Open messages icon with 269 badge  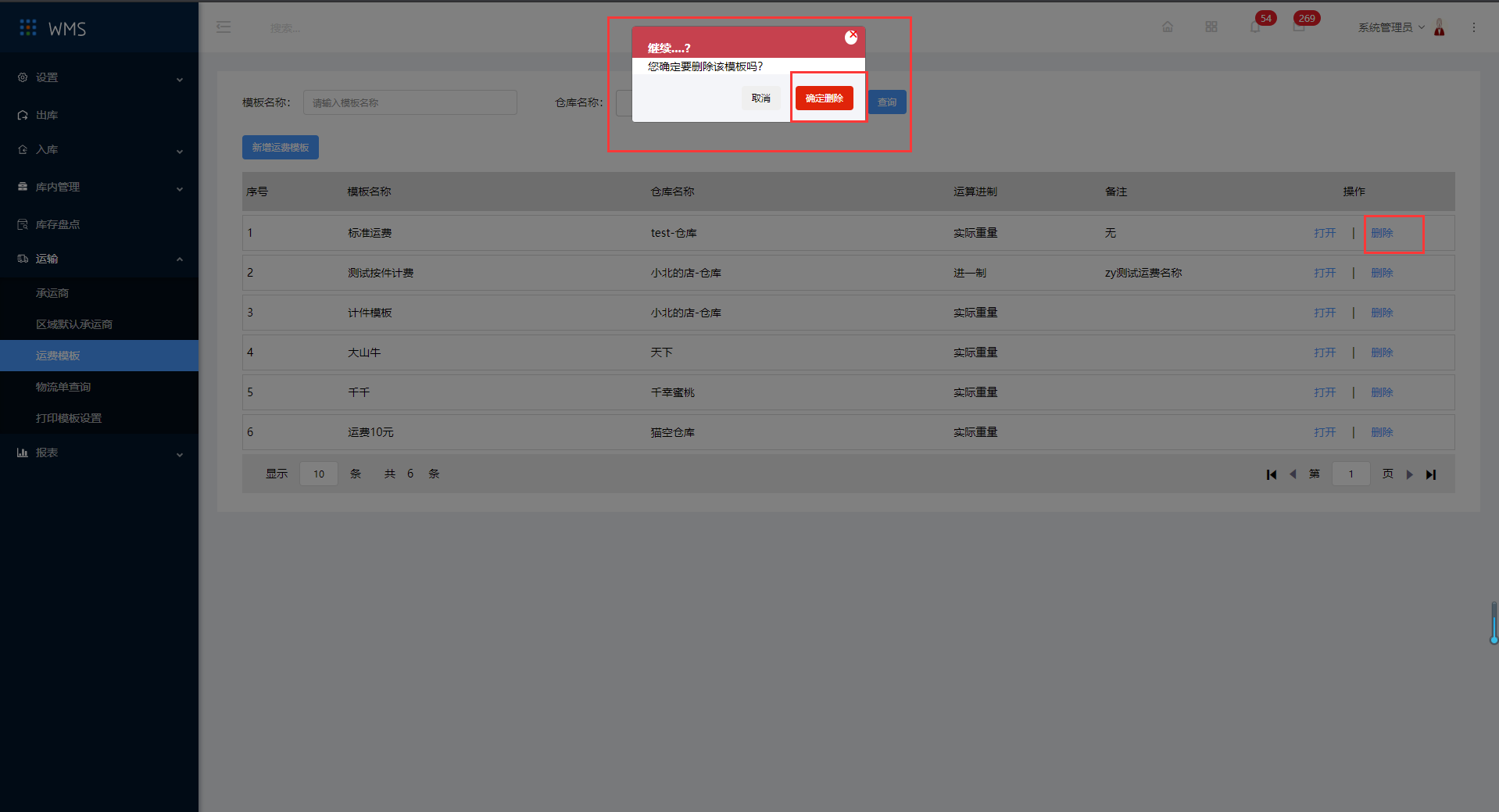pos(1299,27)
